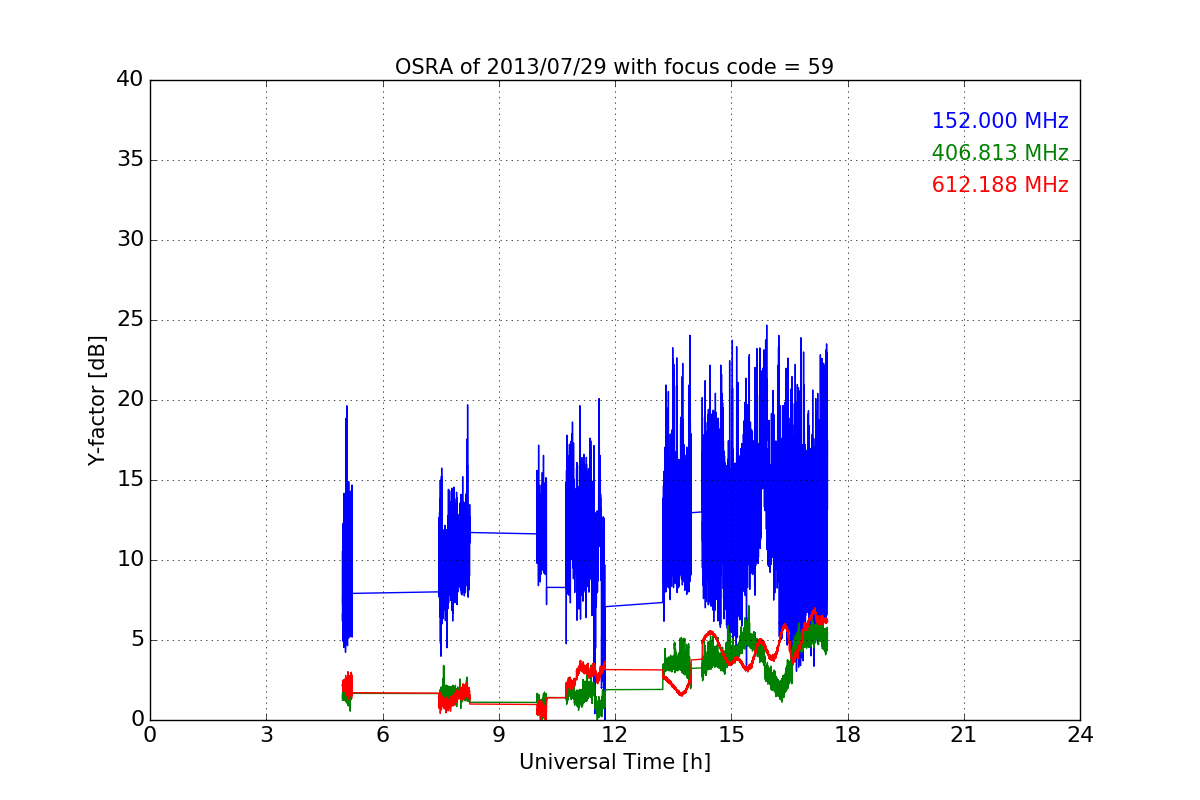Click the x-axis tick label '6'

pos(382,735)
